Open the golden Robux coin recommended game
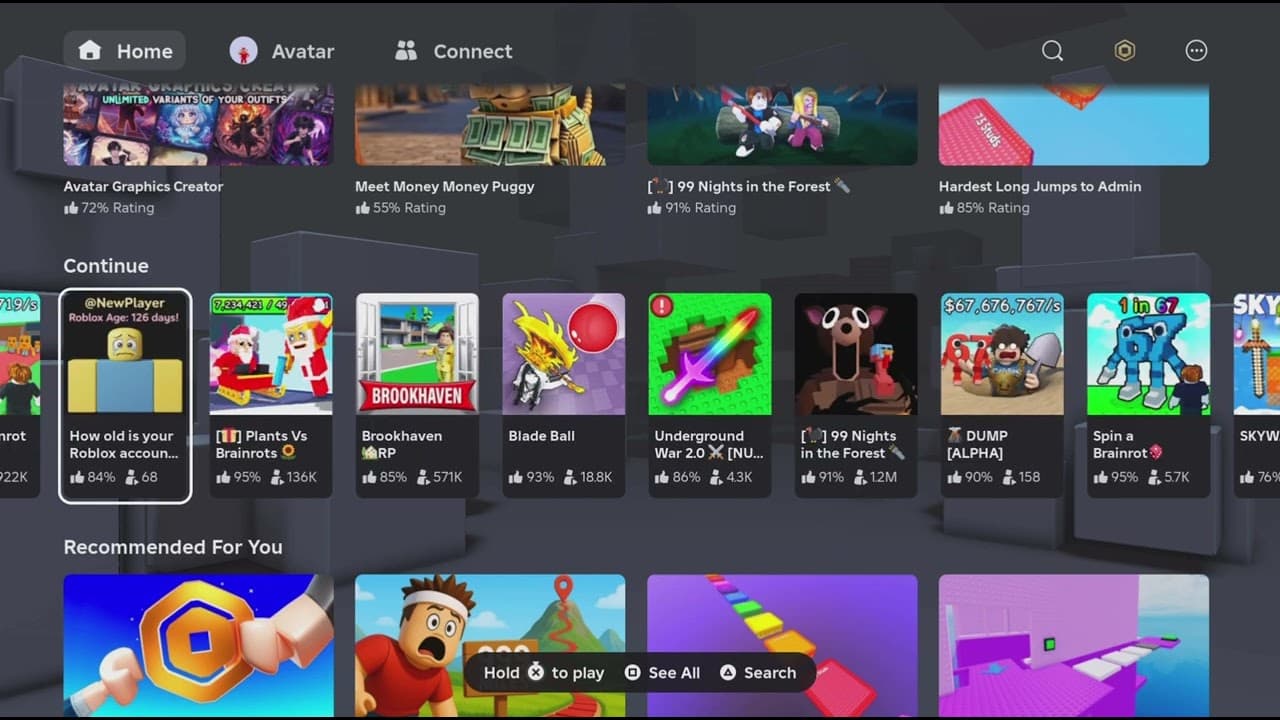 pos(198,645)
